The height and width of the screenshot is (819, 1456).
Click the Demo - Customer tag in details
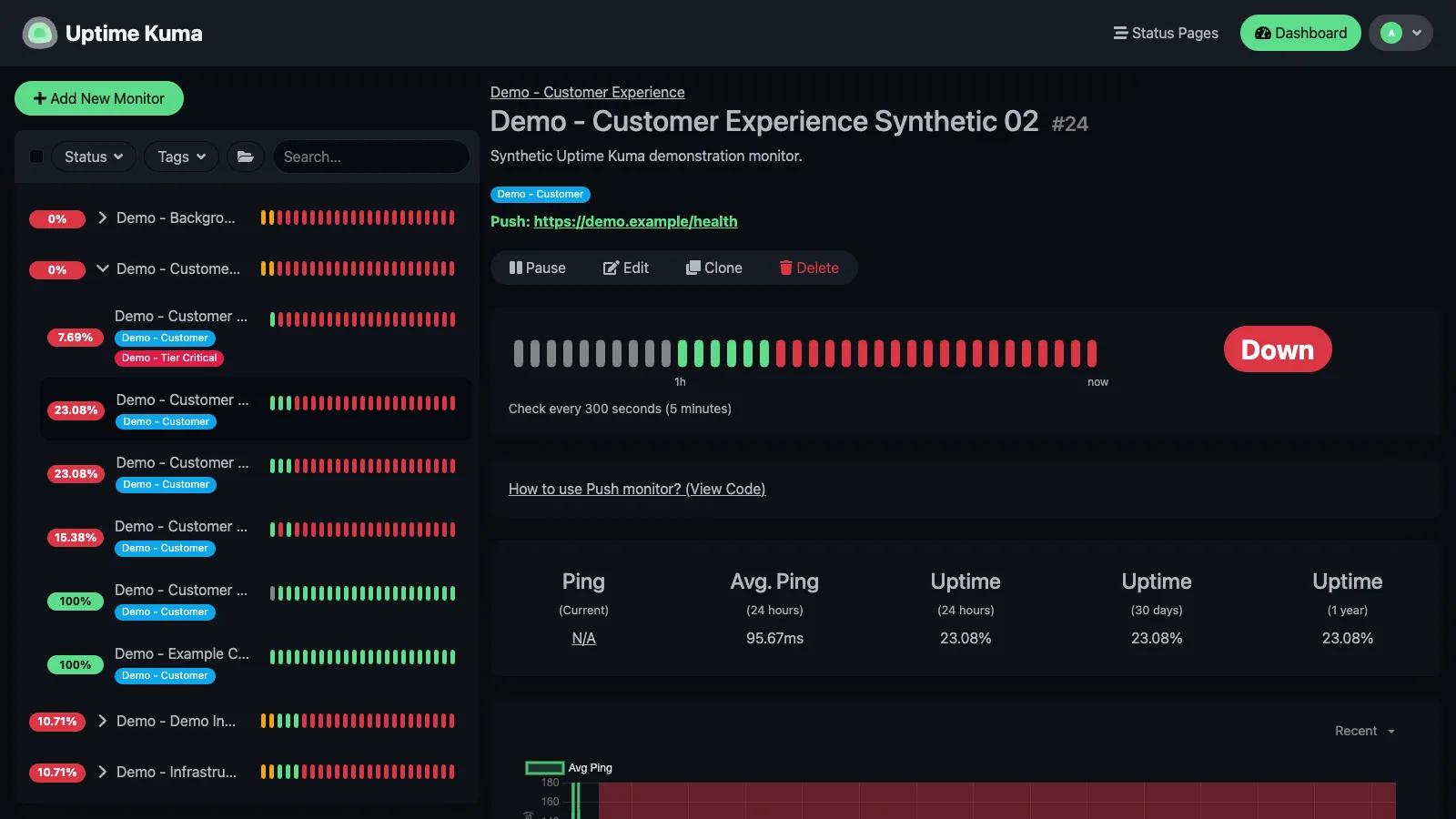click(x=541, y=195)
